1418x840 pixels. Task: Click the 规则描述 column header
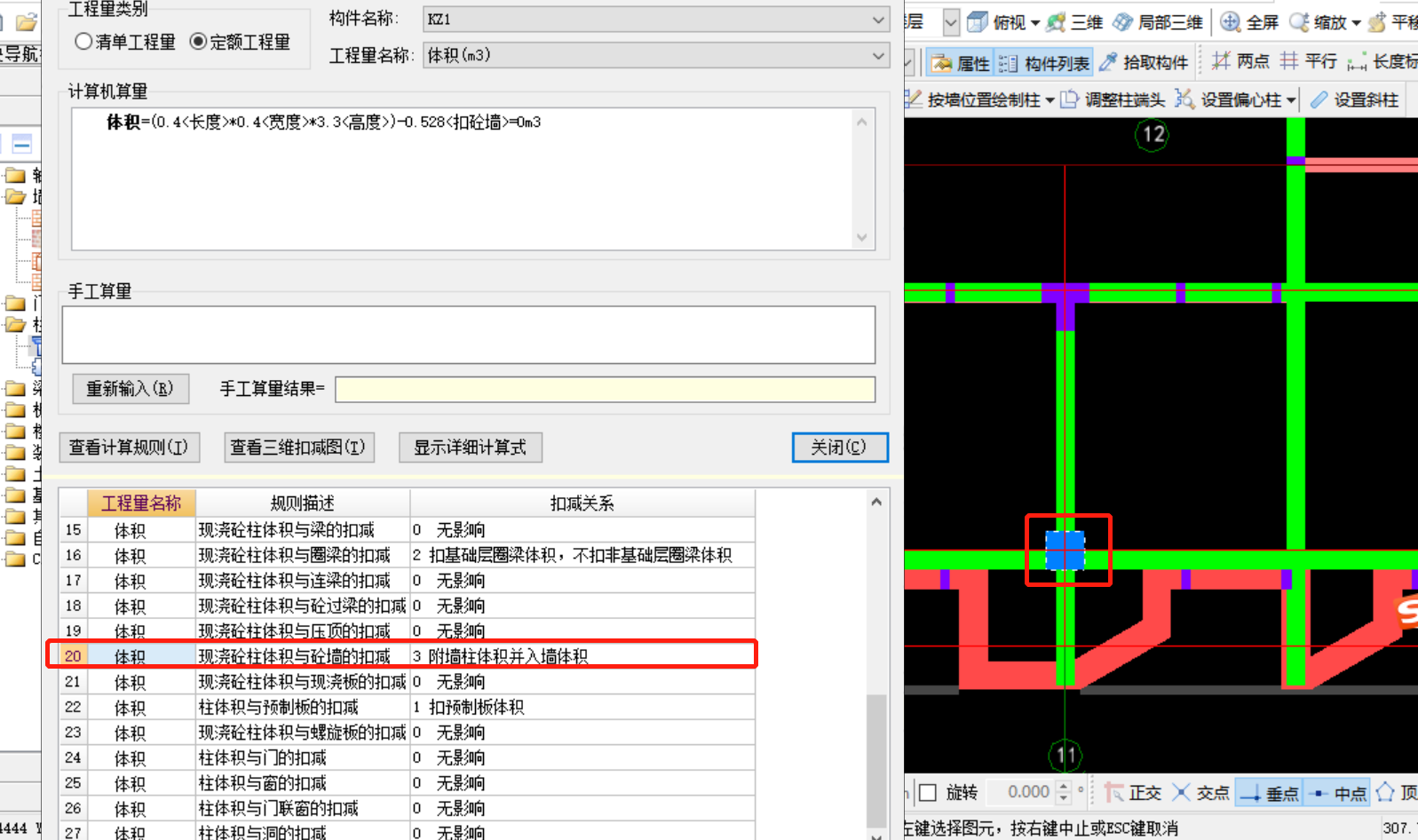click(303, 503)
